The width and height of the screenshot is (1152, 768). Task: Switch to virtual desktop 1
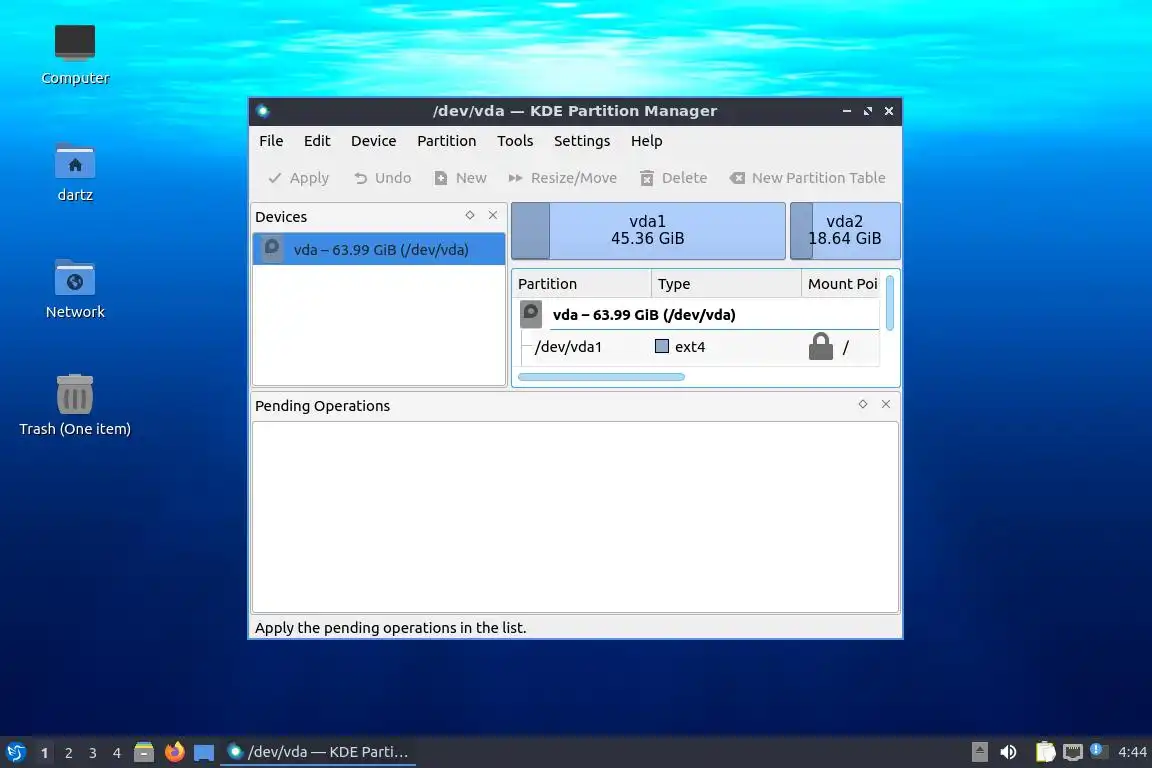(45, 753)
